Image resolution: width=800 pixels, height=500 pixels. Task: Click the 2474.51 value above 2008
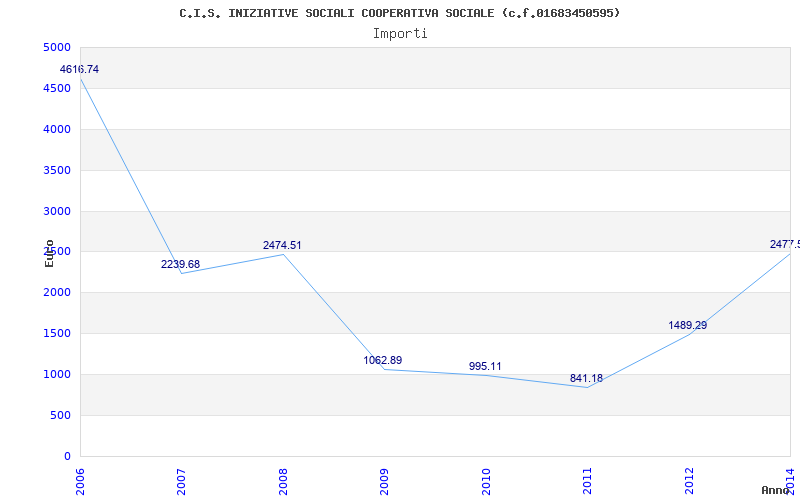[282, 245]
